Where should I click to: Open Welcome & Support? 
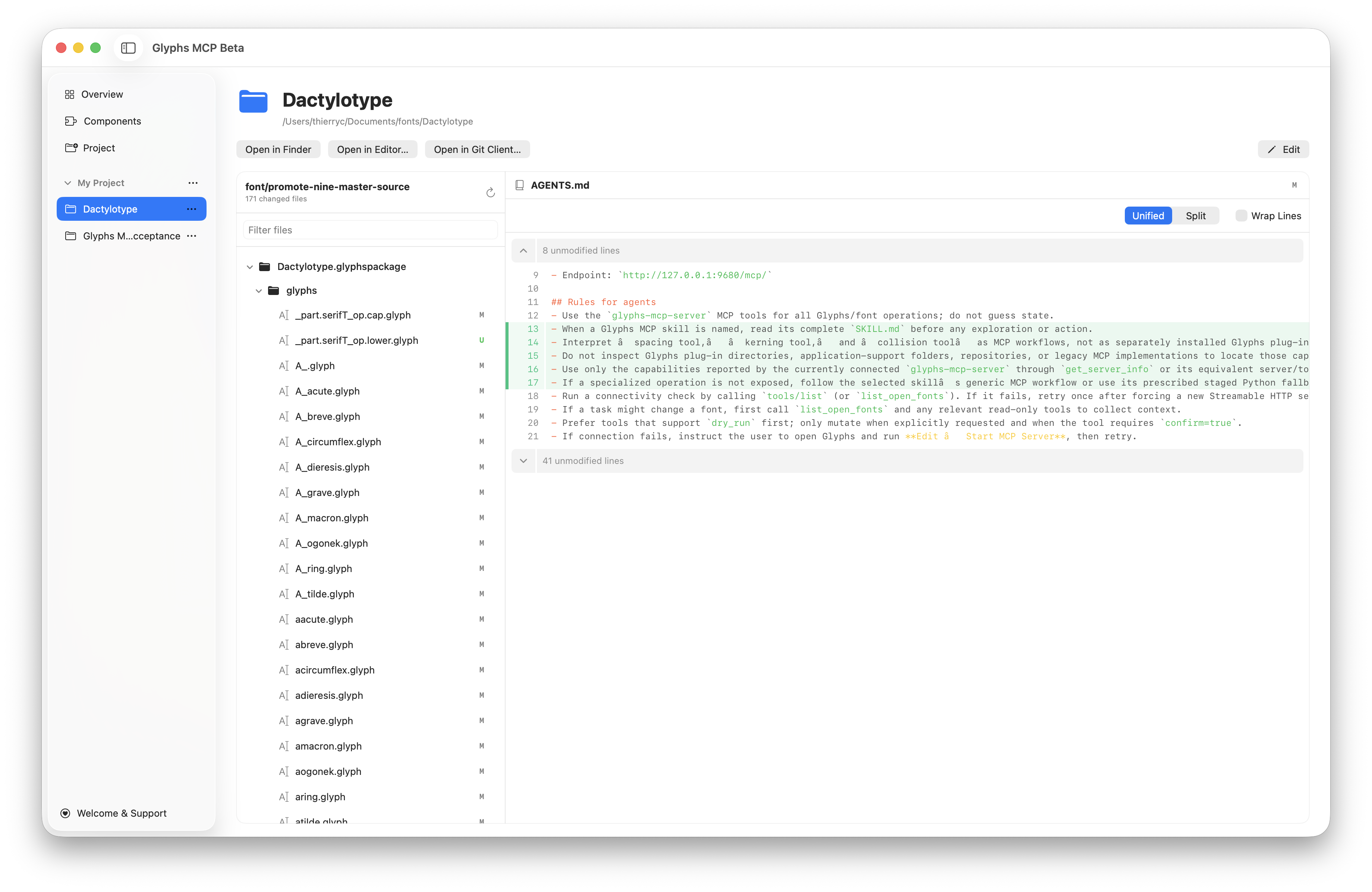[114, 813]
